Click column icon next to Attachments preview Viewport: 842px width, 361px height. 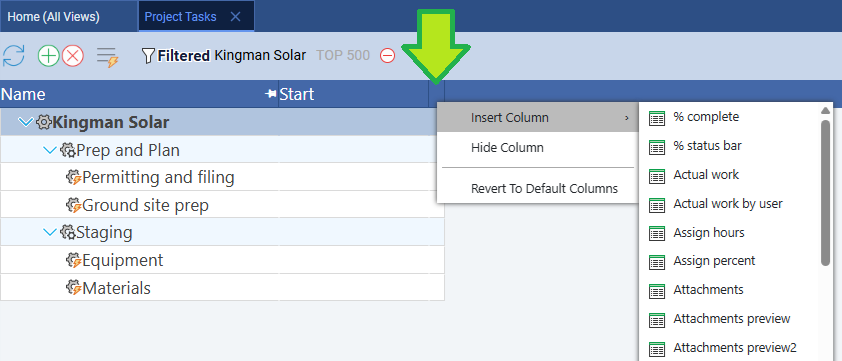coord(657,320)
